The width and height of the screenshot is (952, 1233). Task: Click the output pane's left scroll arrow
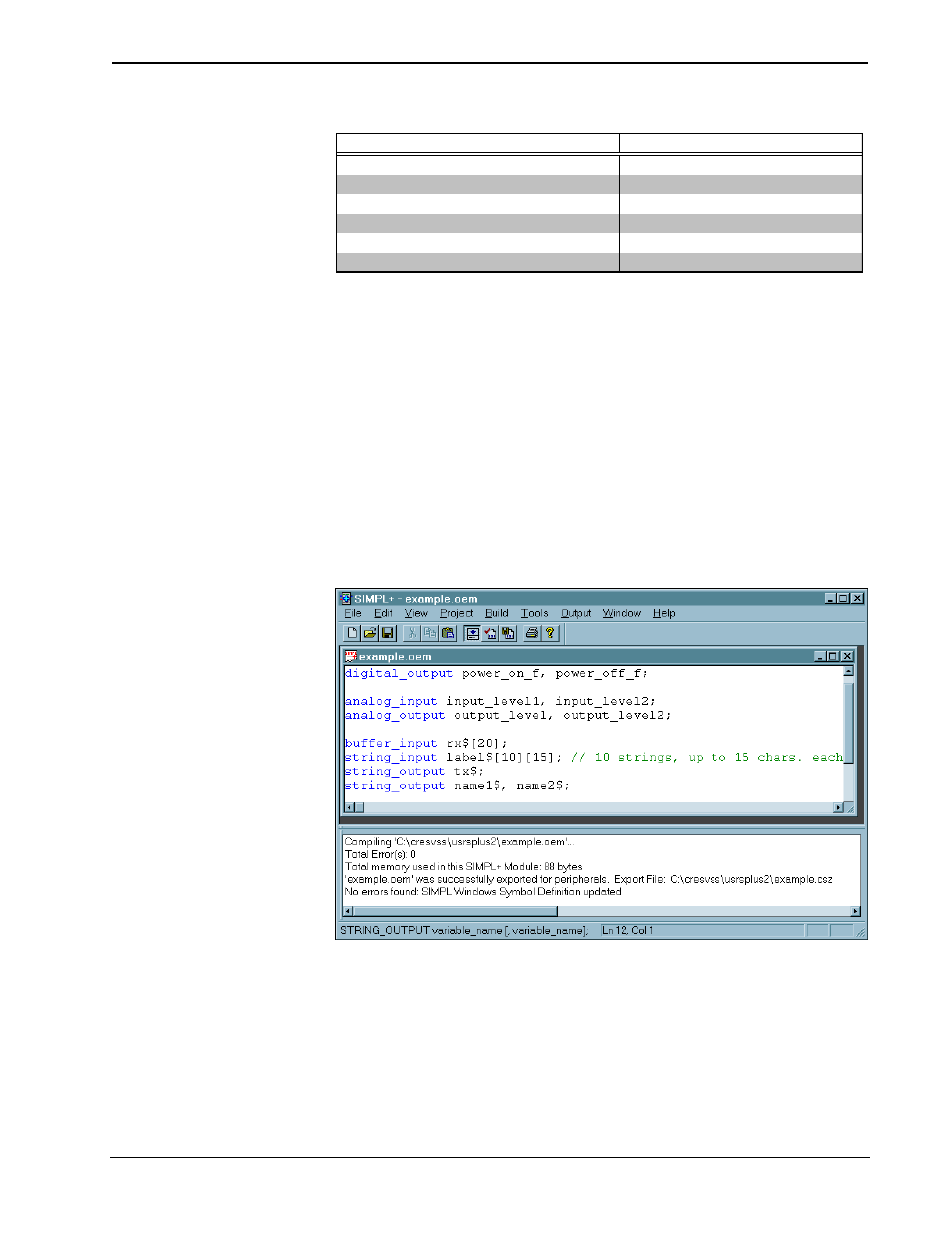click(348, 911)
